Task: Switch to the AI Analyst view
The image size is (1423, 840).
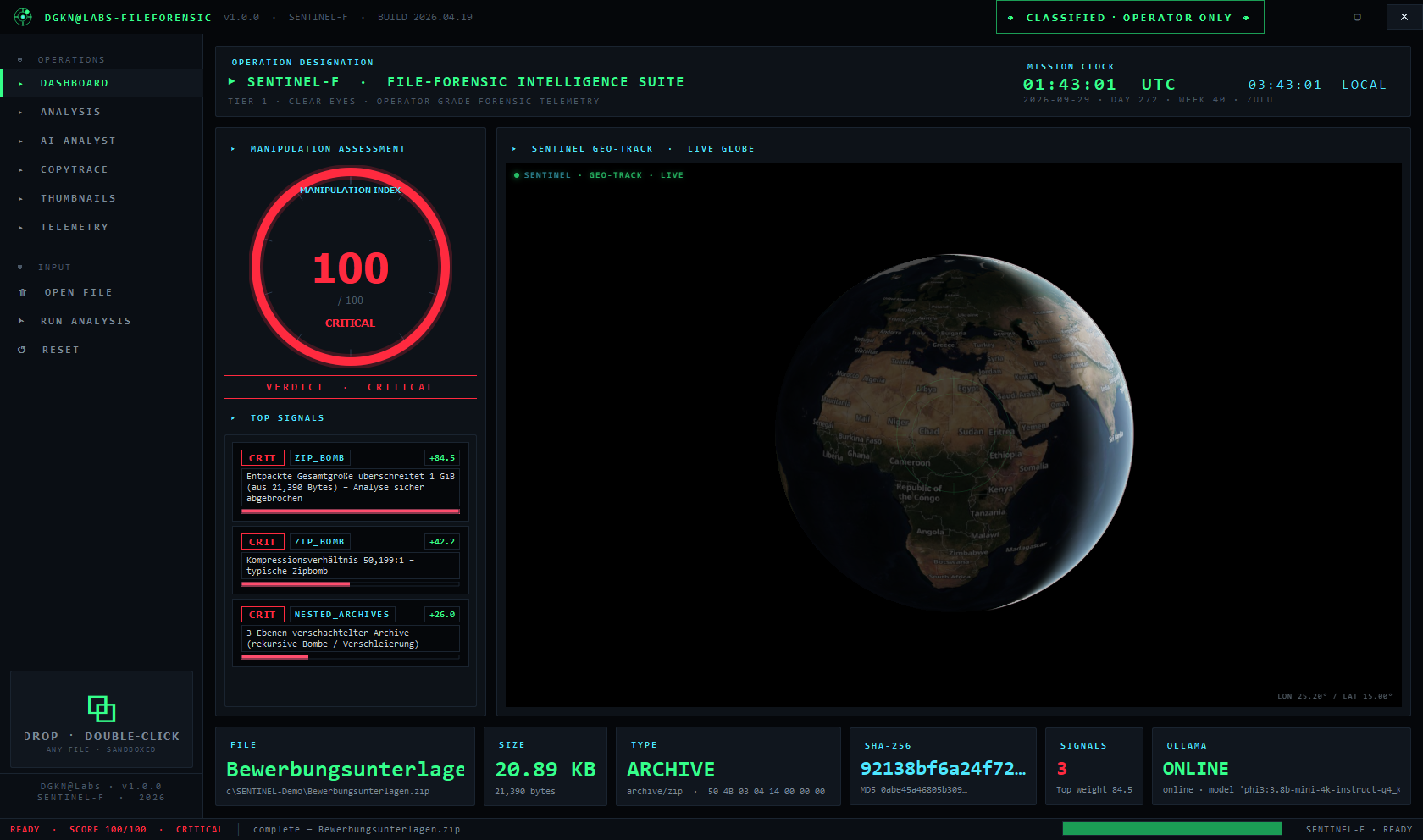Action: (102, 141)
